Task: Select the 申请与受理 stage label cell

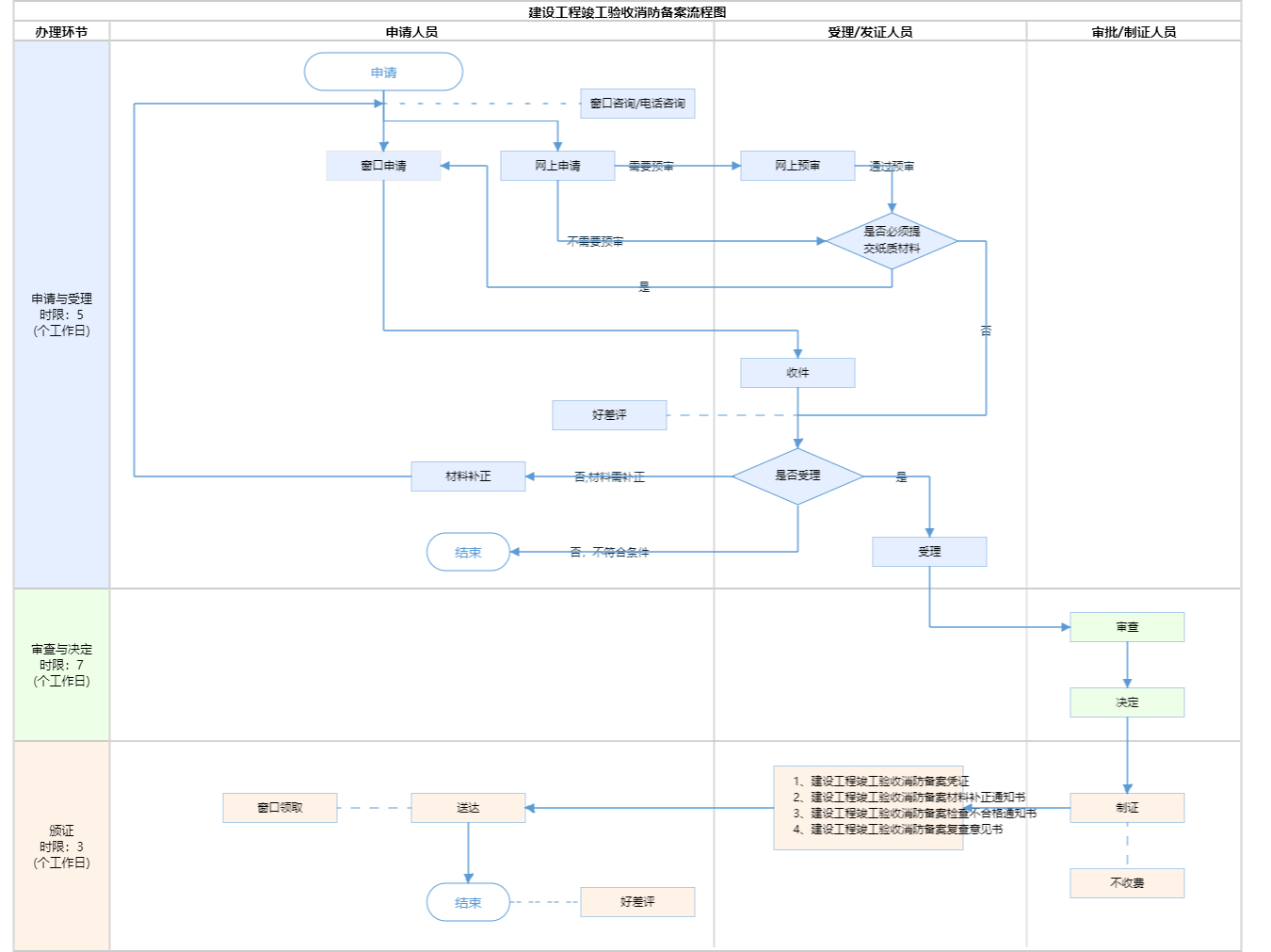Action: [61, 315]
